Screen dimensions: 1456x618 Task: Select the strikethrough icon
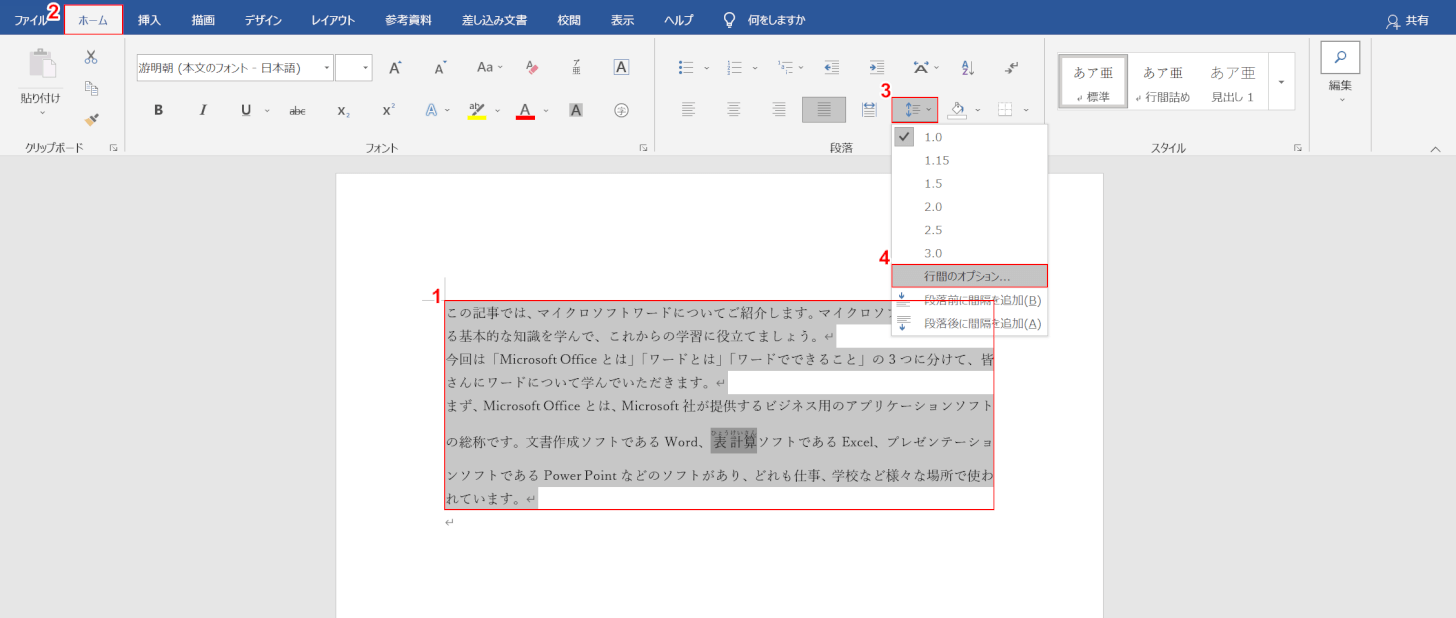click(297, 110)
